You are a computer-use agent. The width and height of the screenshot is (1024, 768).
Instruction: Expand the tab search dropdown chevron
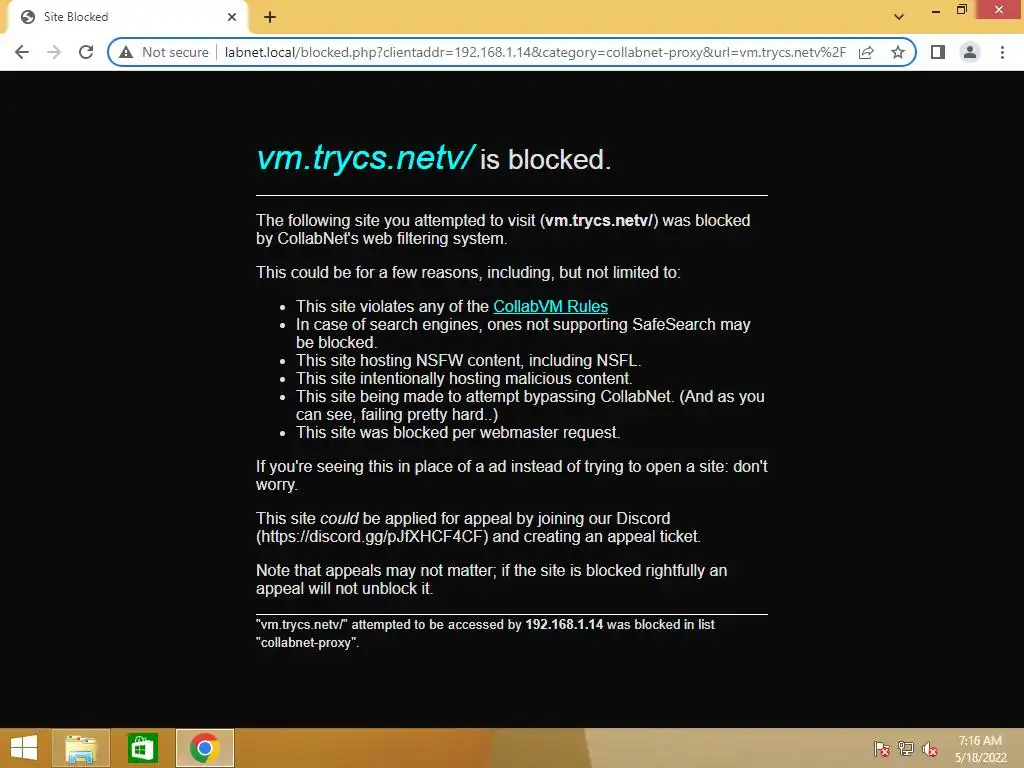pos(899,17)
